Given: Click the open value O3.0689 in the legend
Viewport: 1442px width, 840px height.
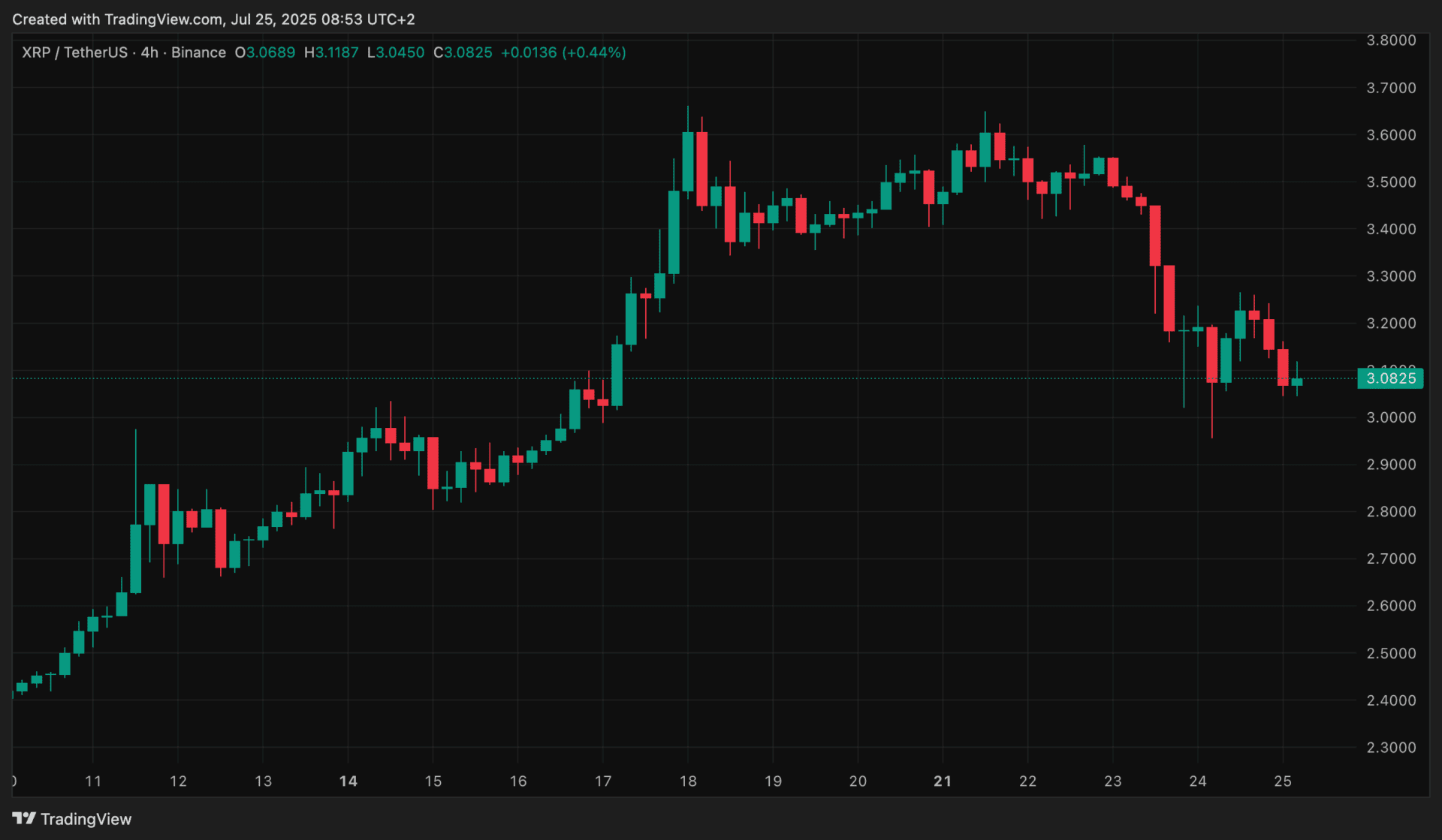Looking at the screenshot, I should (x=265, y=53).
